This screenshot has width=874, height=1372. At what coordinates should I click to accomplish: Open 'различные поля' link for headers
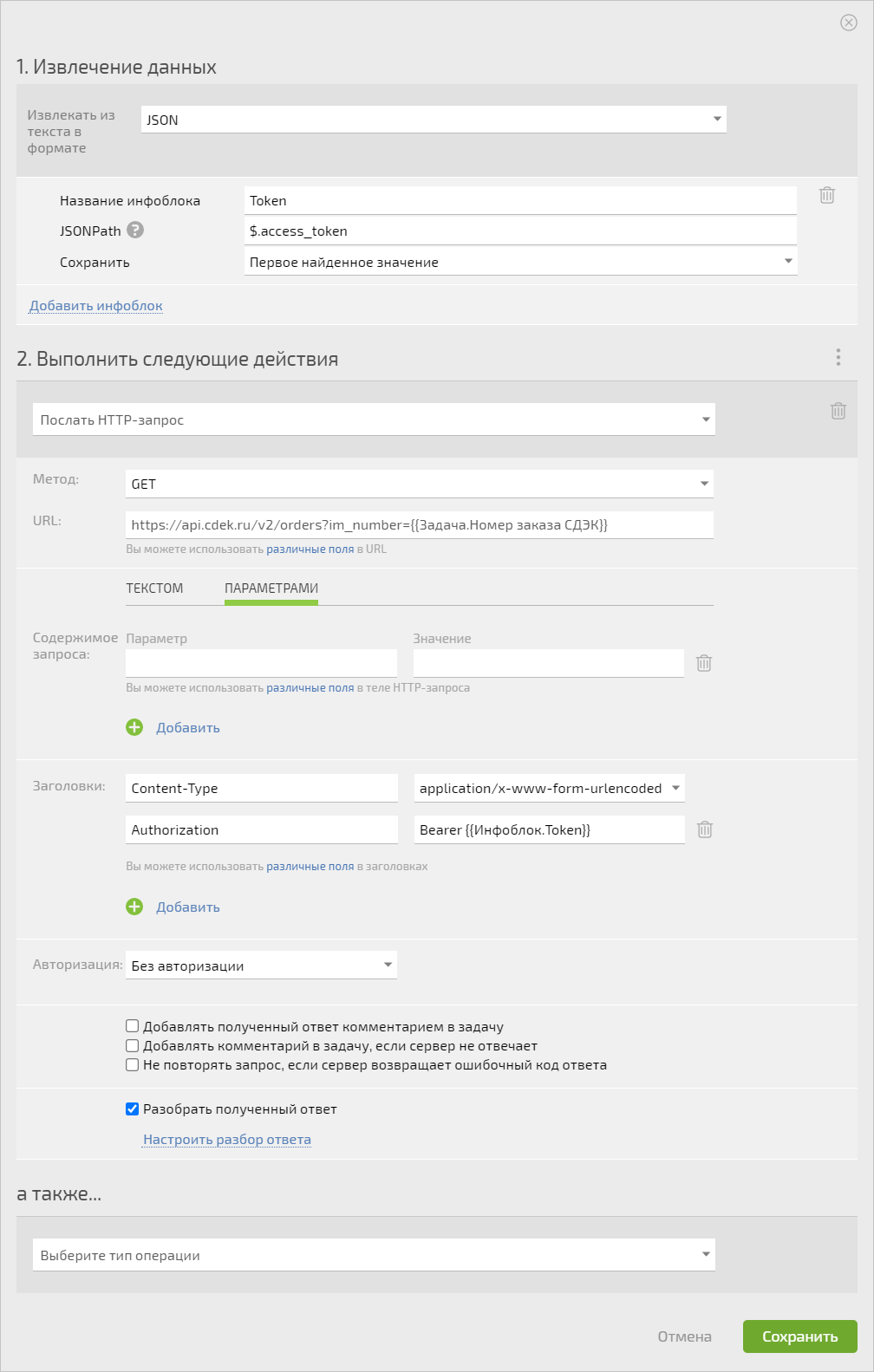(x=310, y=866)
